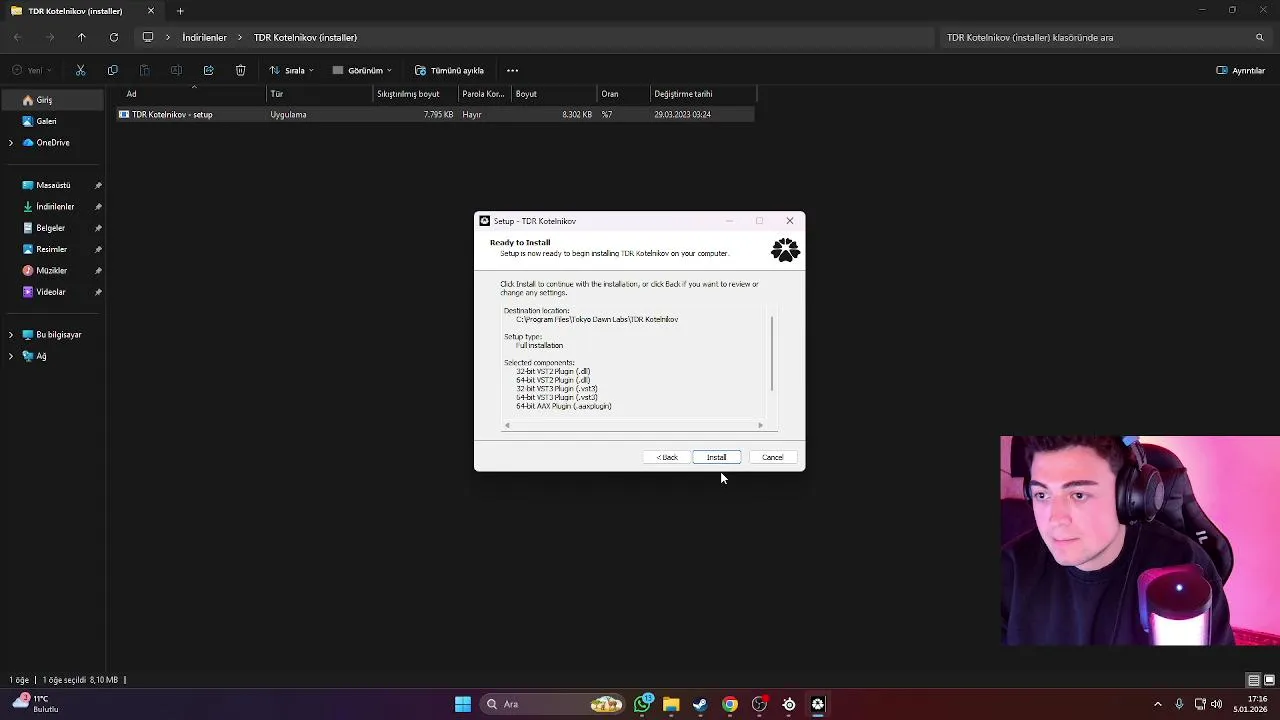This screenshot has height=720, width=1280.
Task: Open a new Explorer tab
Action: coord(180,11)
